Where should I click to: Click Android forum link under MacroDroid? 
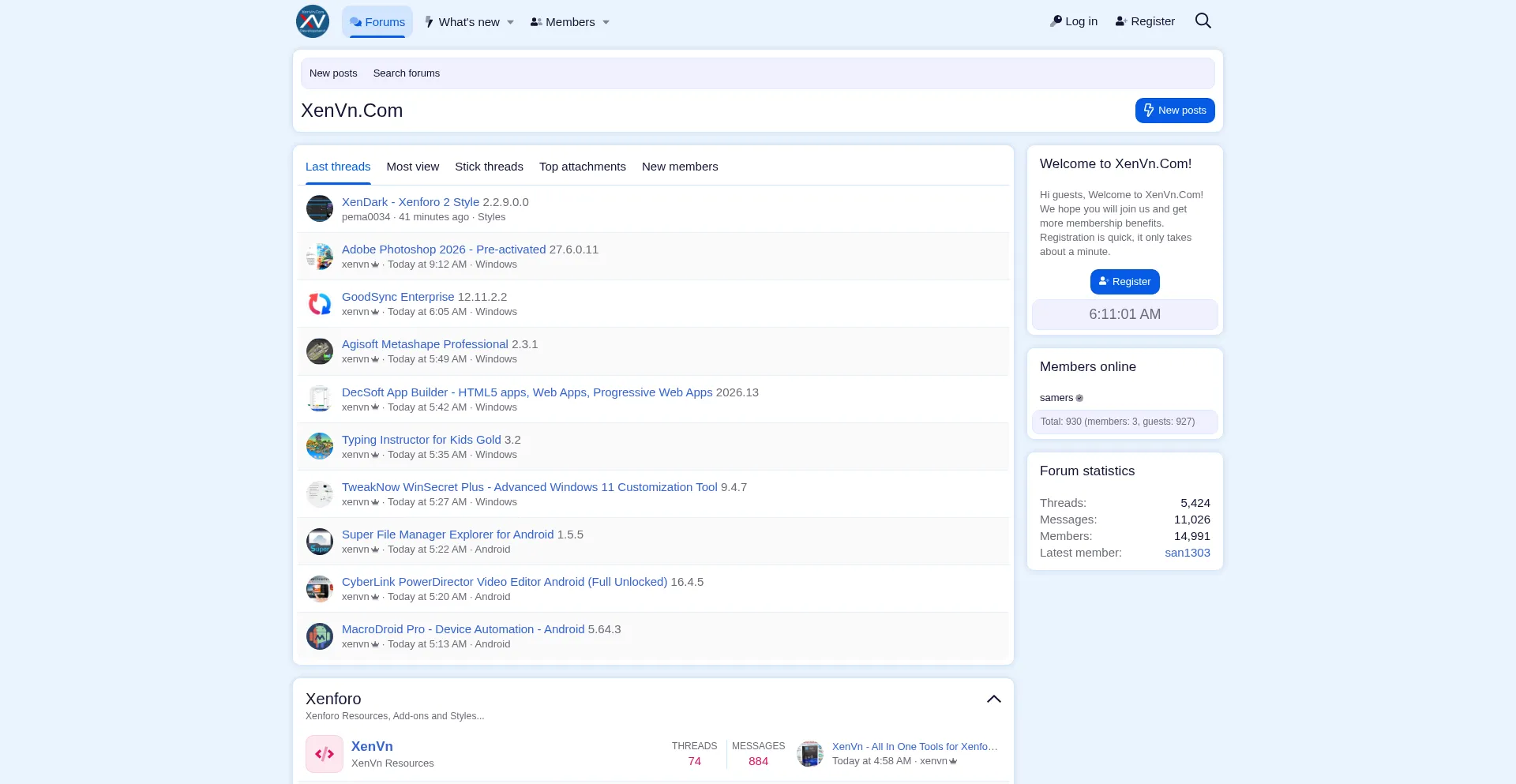493,644
